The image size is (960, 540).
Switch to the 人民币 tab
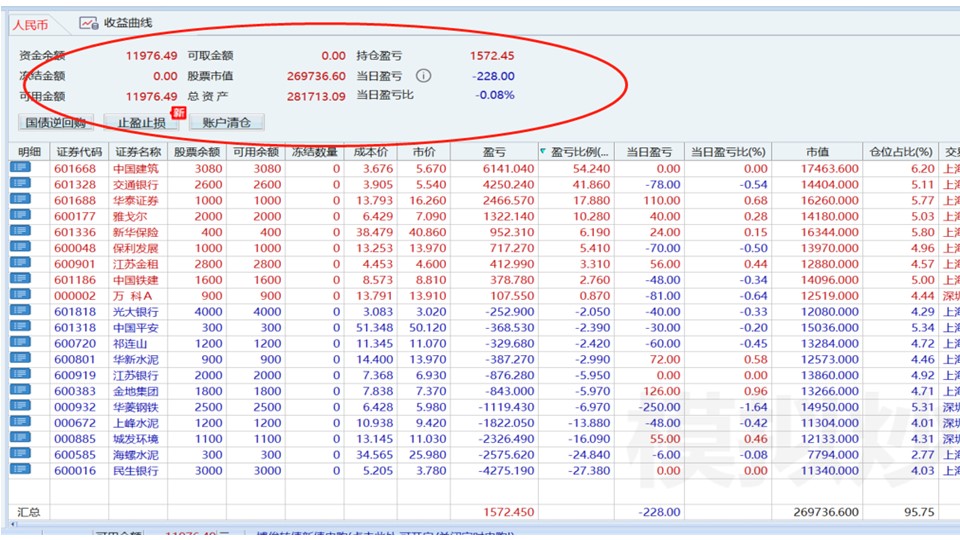(30, 25)
